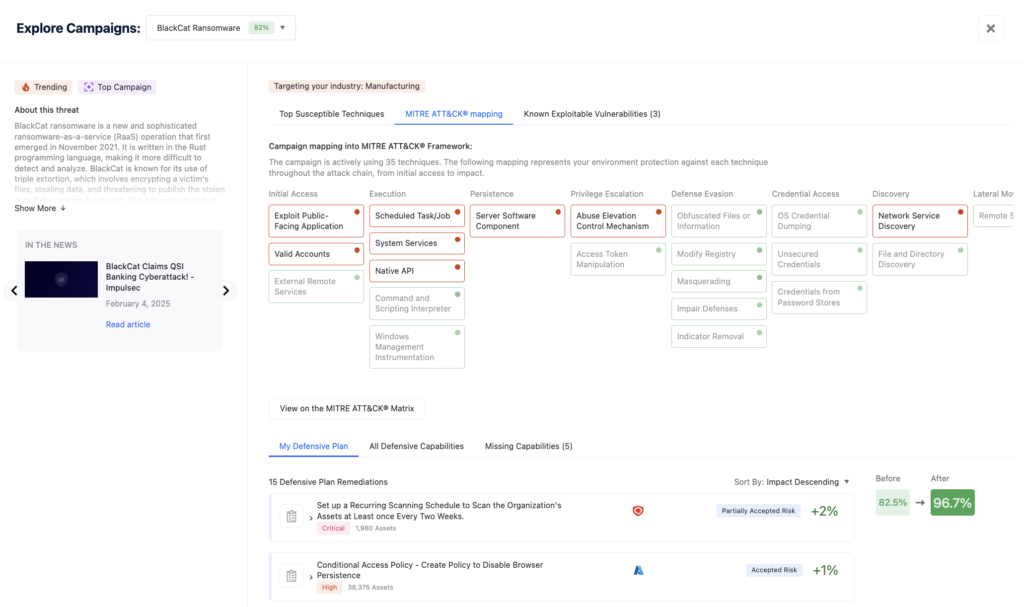The height and width of the screenshot is (607, 1024).
Task: Click the High severity tag
Action: pos(329,587)
